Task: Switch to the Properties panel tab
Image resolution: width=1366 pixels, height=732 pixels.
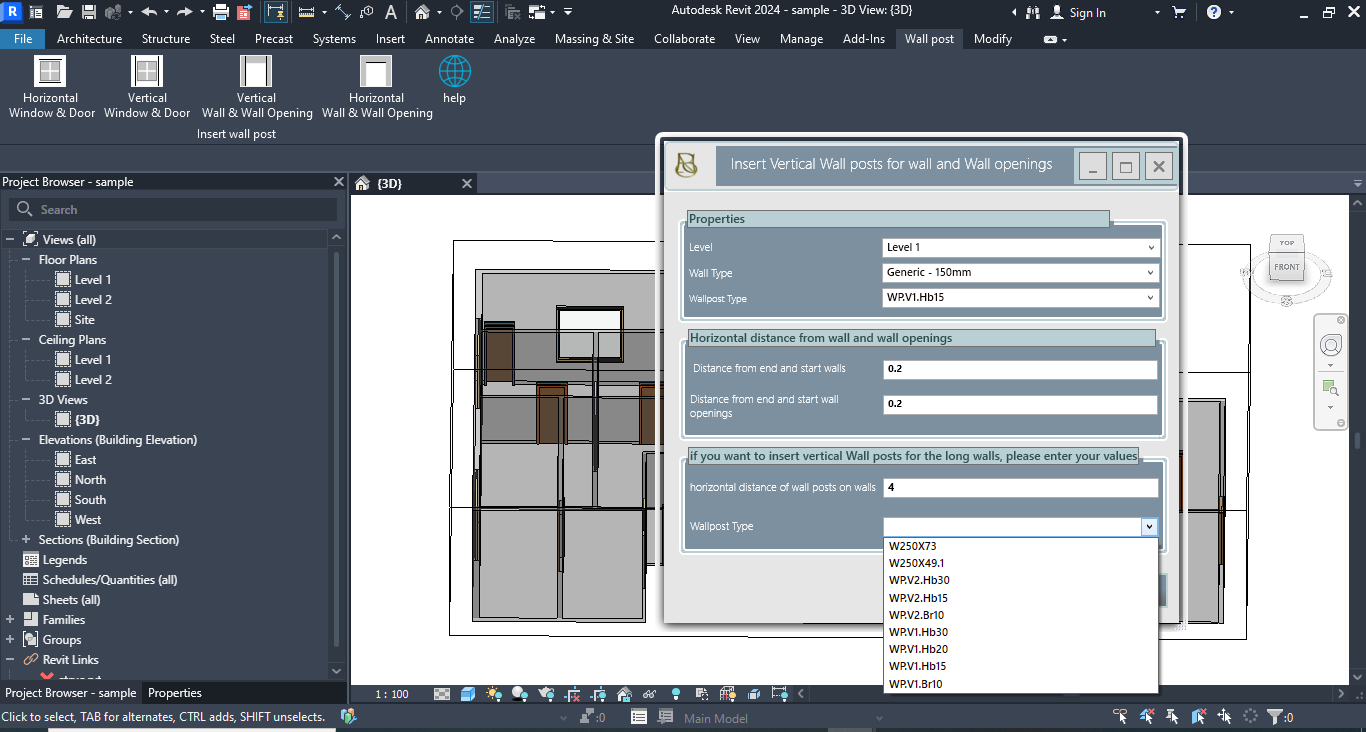Action: tap(175, 693)
